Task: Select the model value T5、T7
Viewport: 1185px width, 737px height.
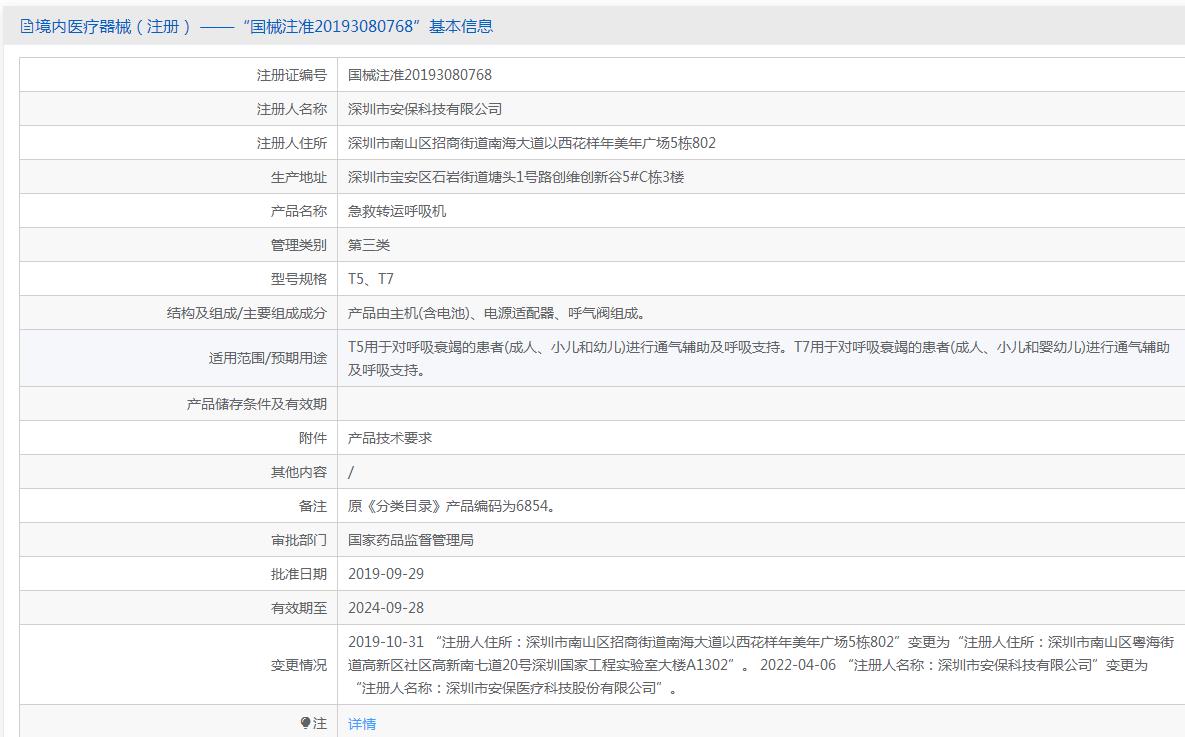Action: pyautogui.click(x=370, y=279)
